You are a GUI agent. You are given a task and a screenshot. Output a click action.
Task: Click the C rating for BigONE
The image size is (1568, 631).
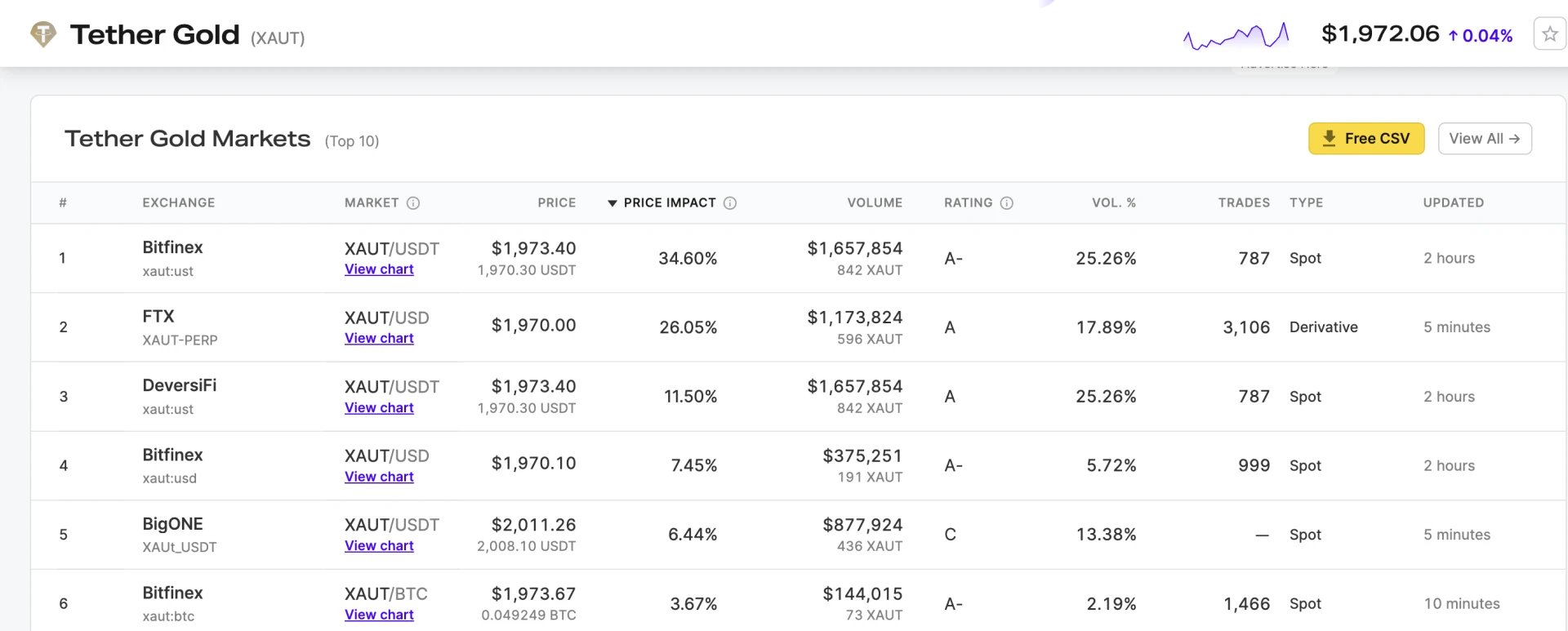950,535
